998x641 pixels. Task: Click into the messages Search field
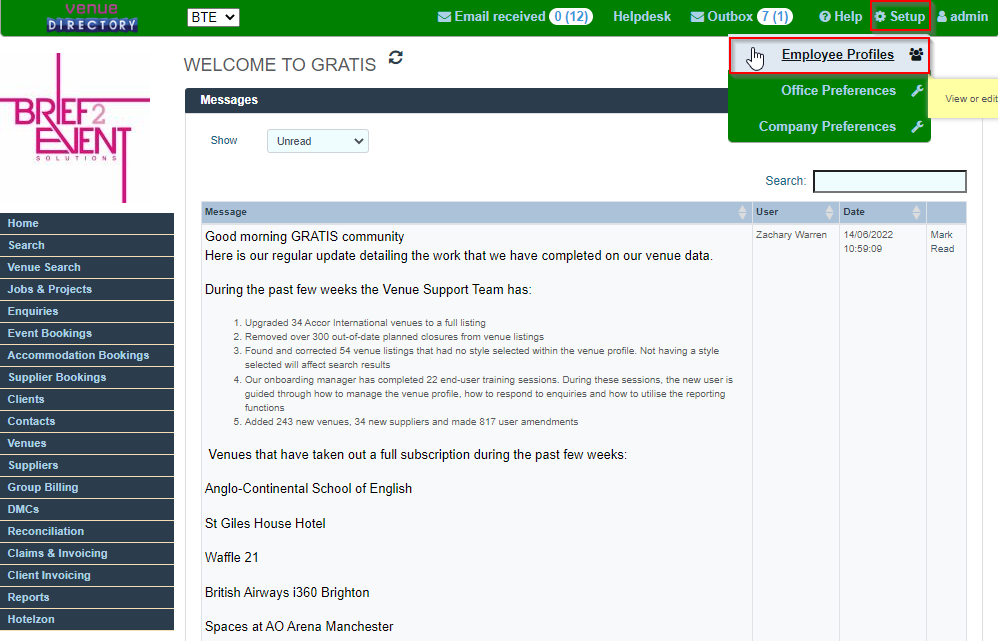tap(889, 181)
